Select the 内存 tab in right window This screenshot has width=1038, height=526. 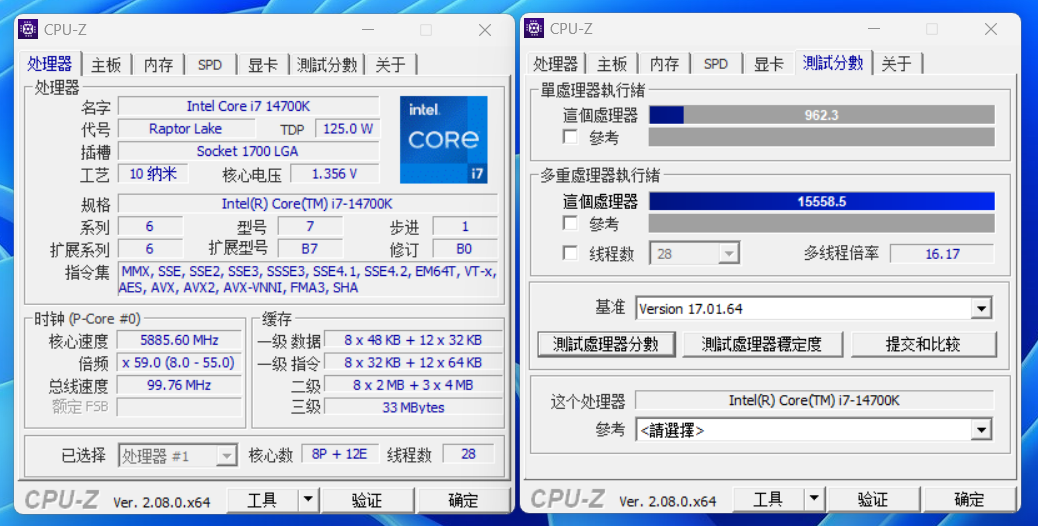664,64
